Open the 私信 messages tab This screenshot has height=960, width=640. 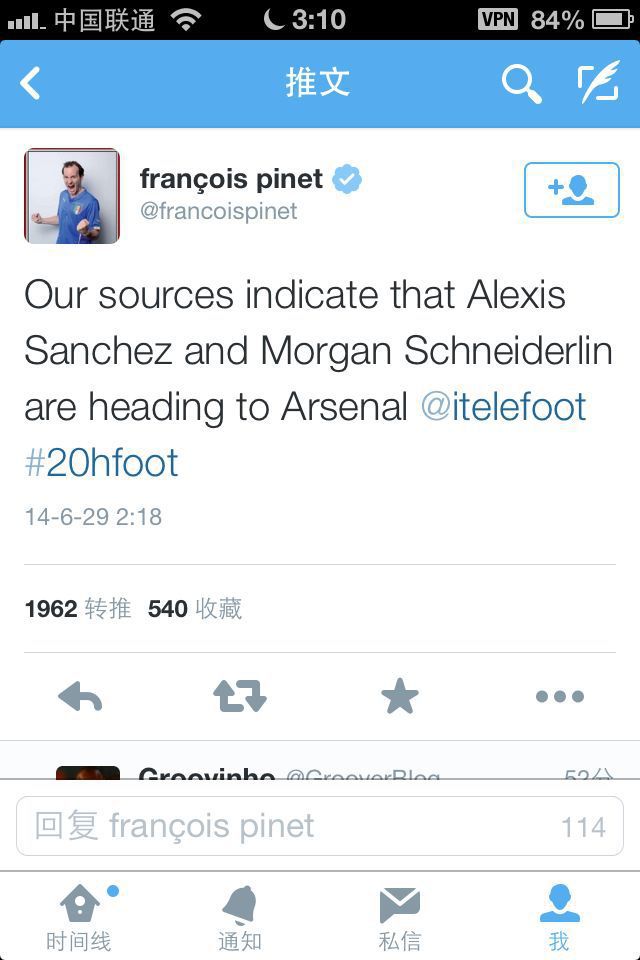[400, 918]
